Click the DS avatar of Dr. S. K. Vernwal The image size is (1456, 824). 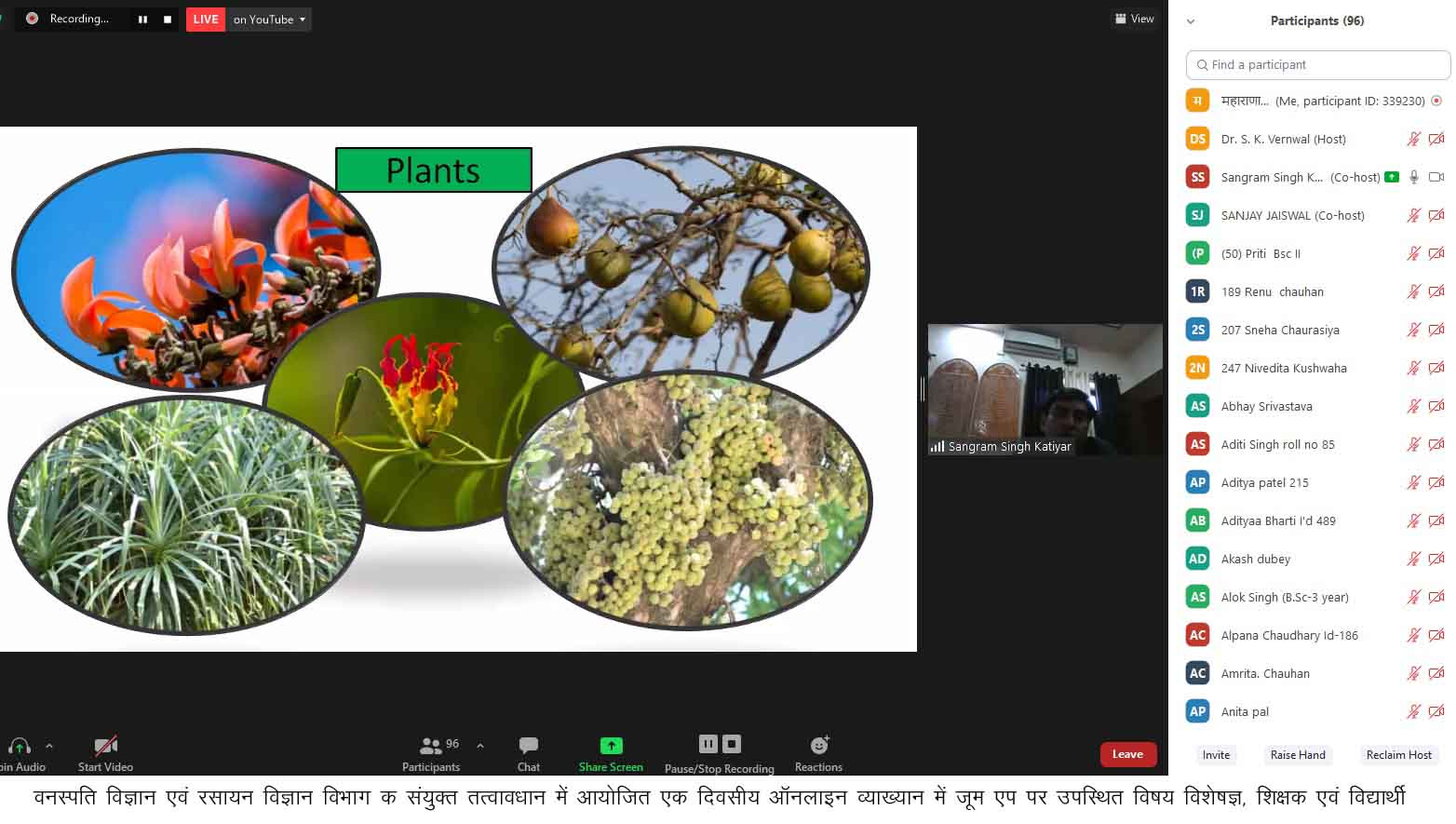[x=1197, y=139]
